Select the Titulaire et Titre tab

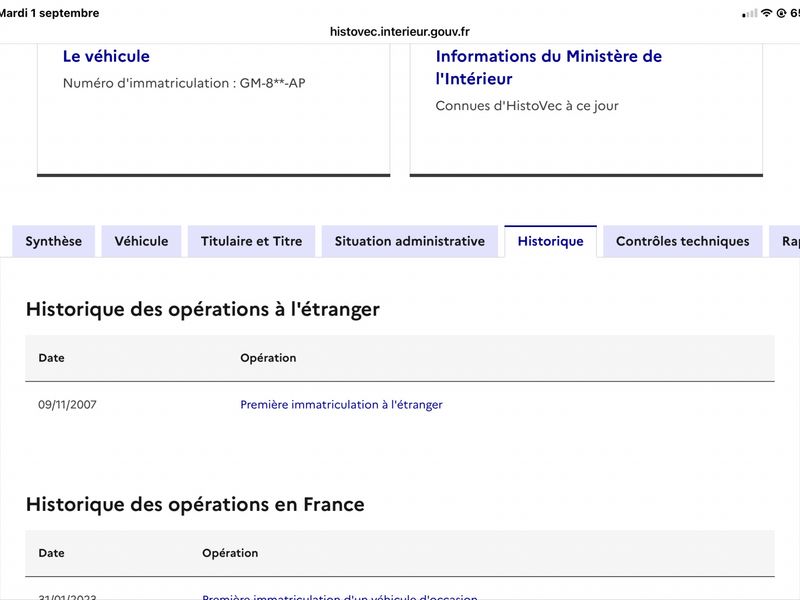[x=252, y=241]
